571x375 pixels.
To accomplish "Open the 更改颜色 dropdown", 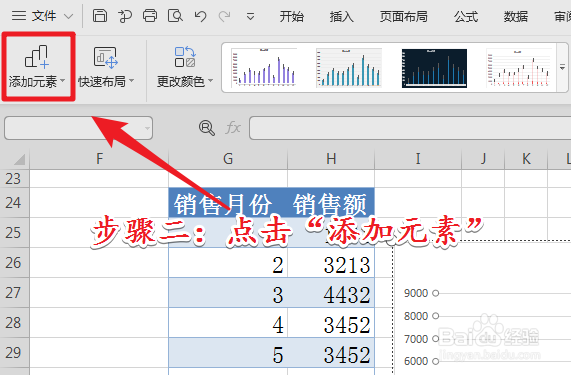I will pyautogui.click(x=185, y=67).
